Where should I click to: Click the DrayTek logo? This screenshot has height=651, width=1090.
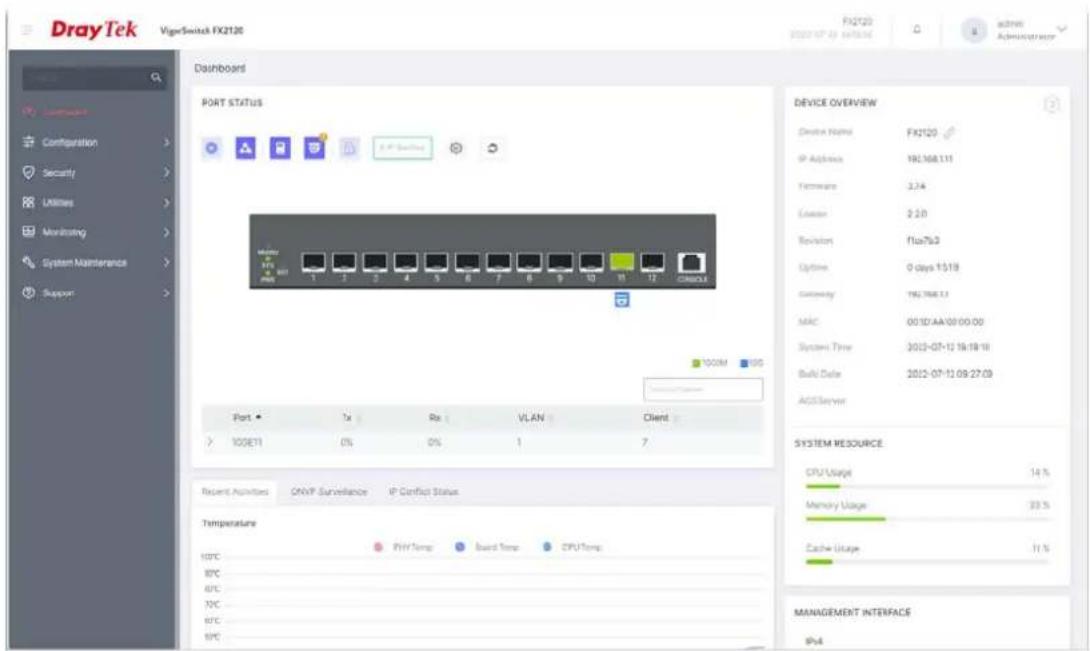[94, 30]
